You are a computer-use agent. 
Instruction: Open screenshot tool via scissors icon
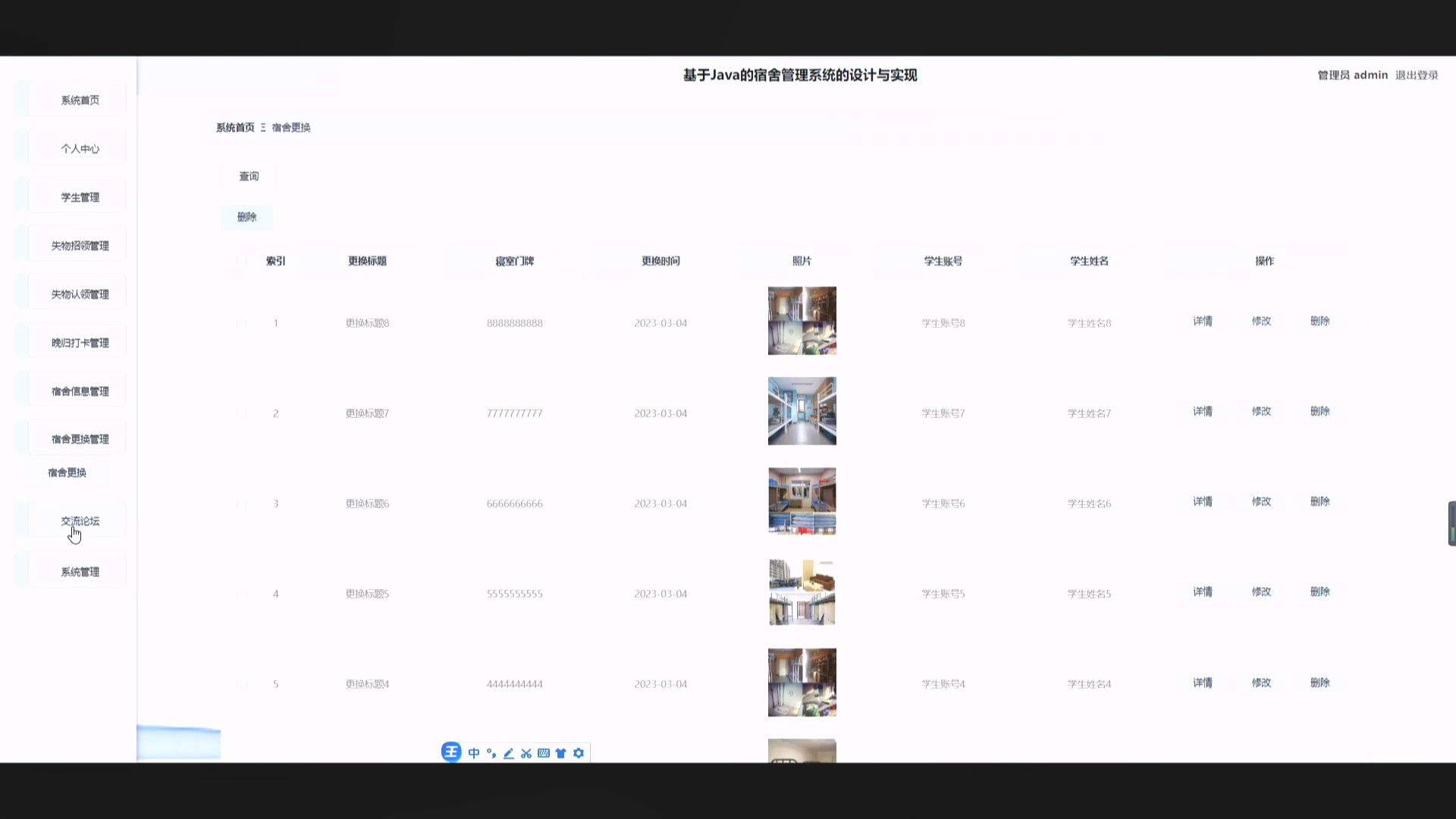(x=526, y=752)
